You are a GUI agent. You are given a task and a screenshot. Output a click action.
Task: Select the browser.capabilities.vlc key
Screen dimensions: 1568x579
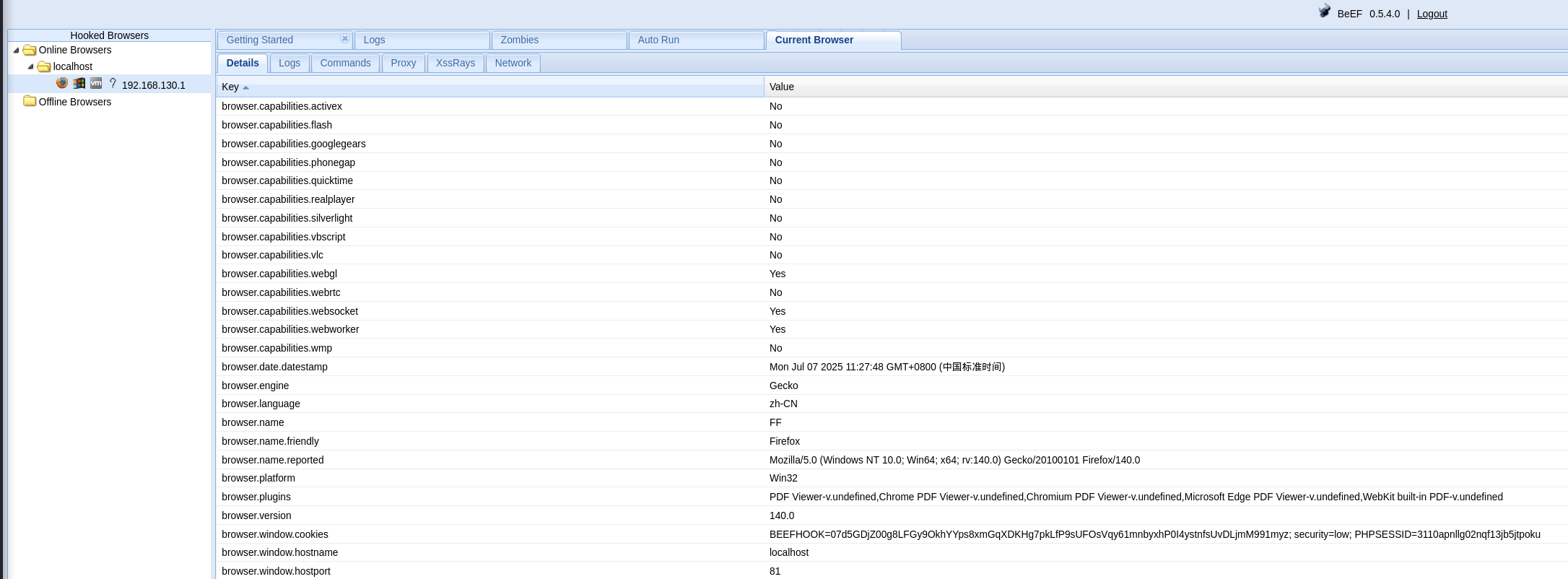[273, 255]
